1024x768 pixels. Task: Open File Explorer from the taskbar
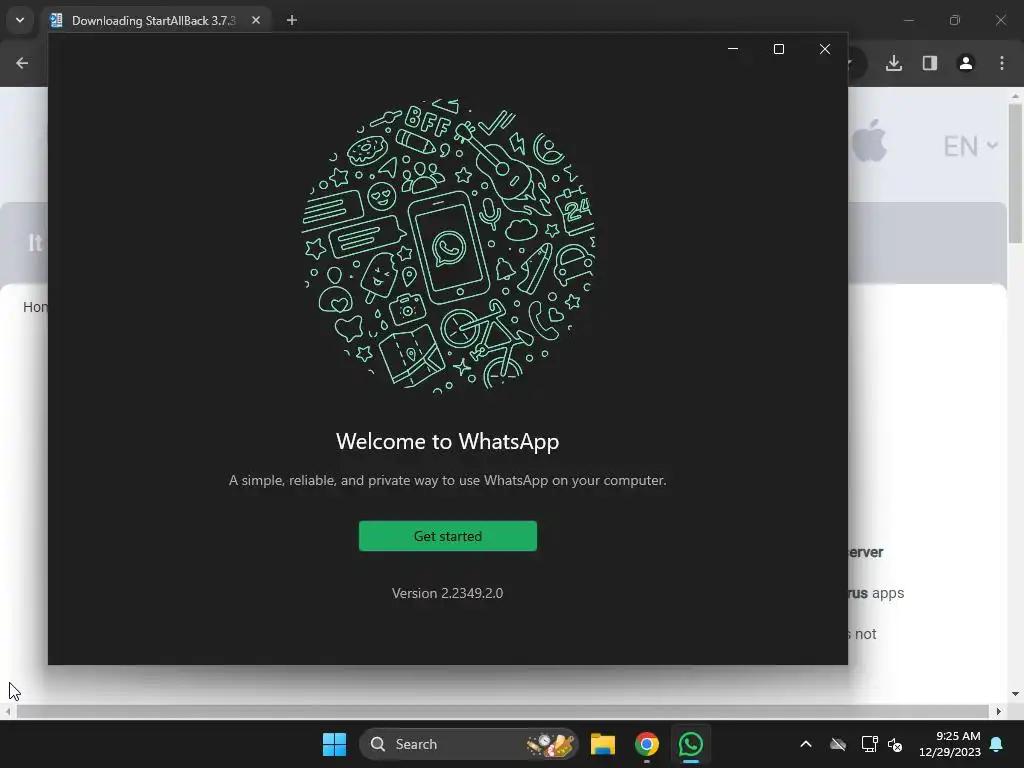[x=603, y=744]
